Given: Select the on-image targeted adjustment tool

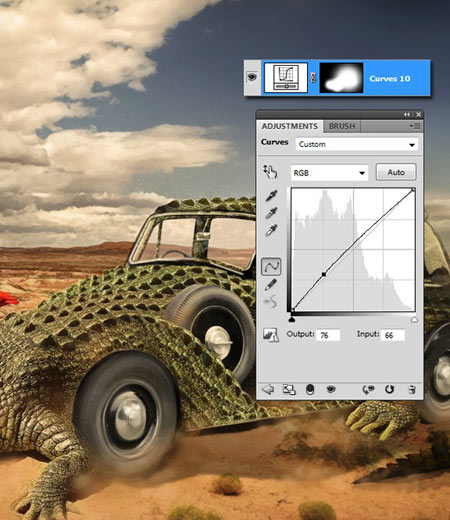Looking at the screenshot, I should [270, 171].
